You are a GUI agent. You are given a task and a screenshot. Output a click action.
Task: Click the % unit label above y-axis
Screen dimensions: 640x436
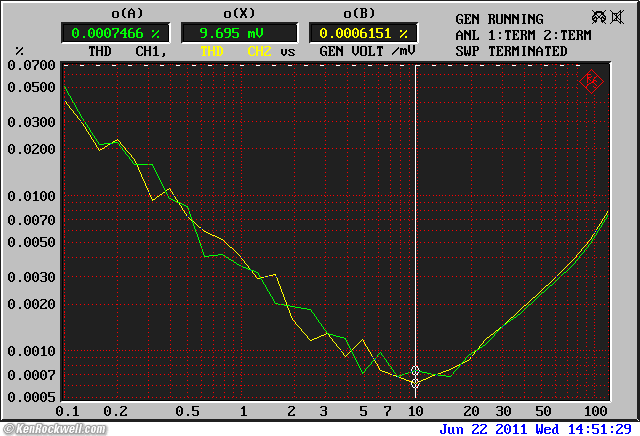pos(19,51)
